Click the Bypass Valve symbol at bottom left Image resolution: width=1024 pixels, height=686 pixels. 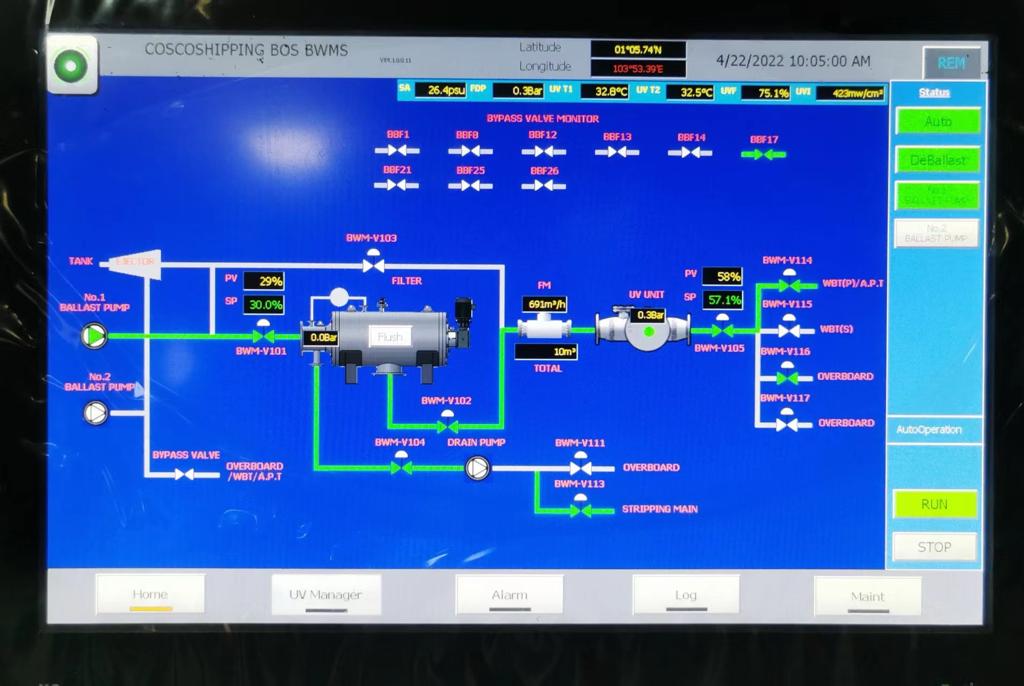pos(185,474)
